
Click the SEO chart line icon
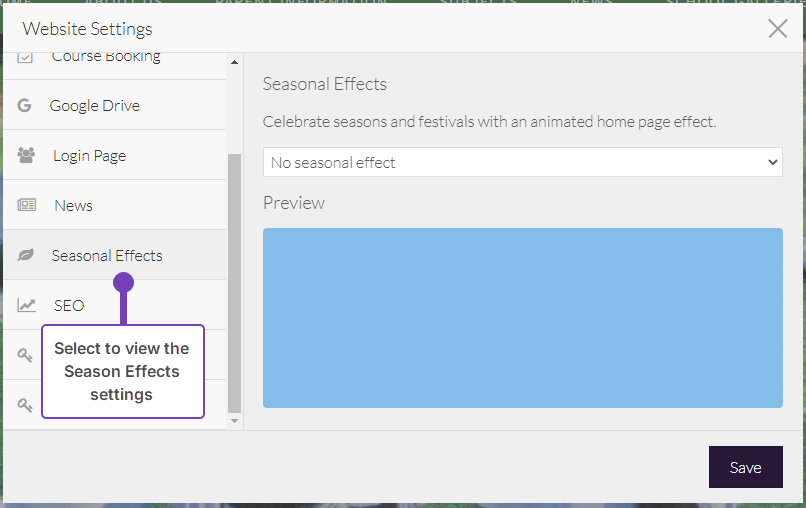[26, 305]
